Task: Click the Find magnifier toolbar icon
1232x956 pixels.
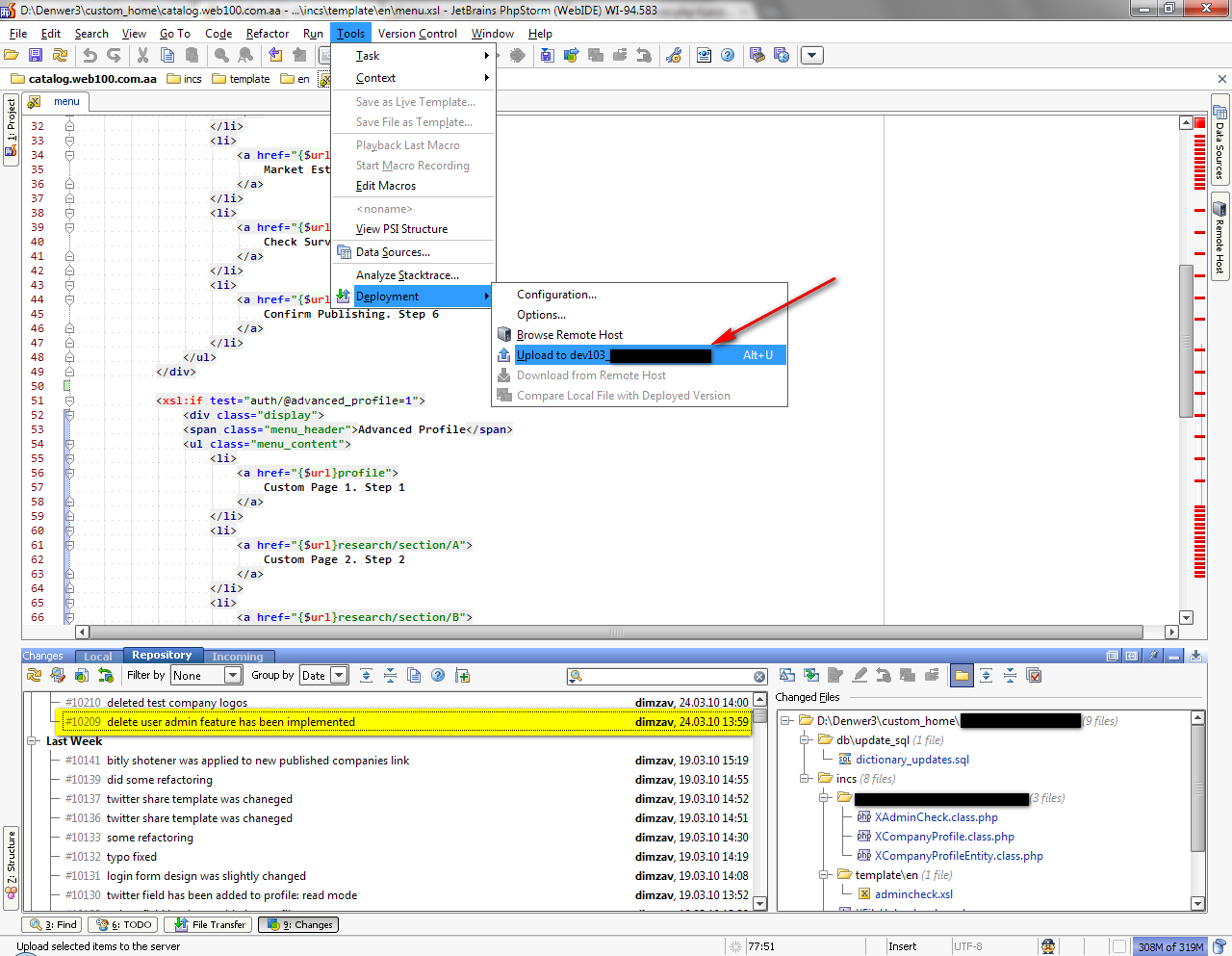Action: [x=221, y=56]
